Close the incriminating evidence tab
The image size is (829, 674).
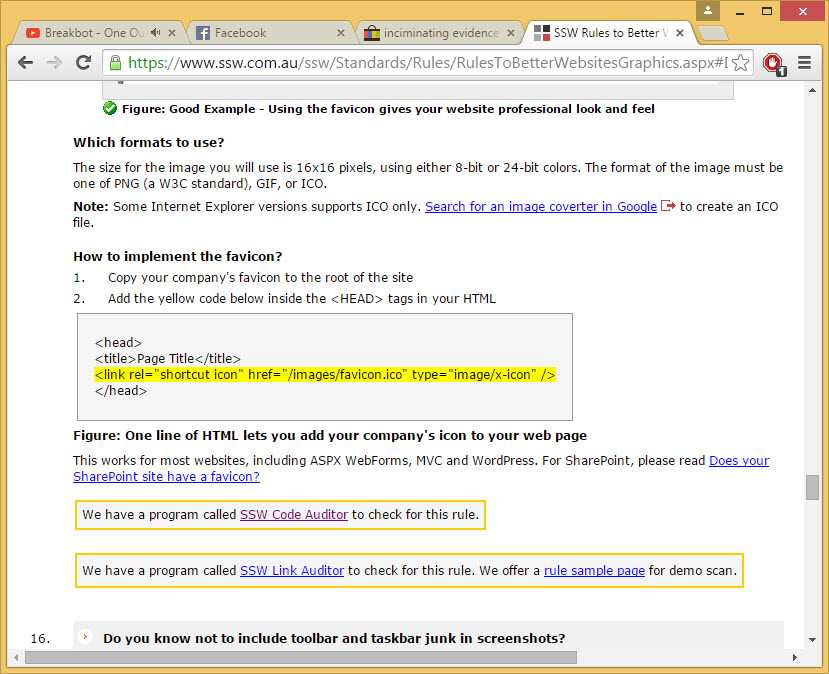[511, 33]
